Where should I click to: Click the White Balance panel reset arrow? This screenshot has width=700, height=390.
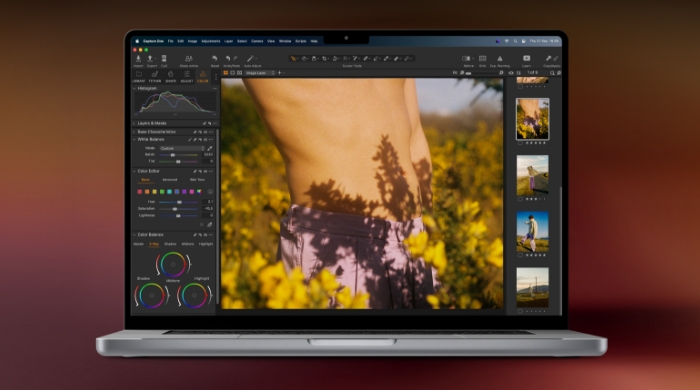point(200,140)
